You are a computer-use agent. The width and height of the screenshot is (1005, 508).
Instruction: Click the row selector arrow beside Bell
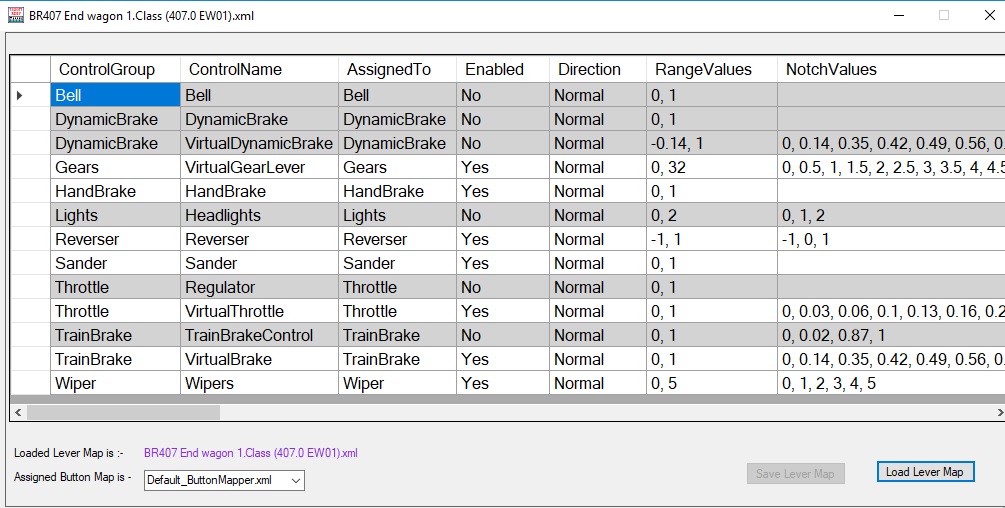20,95
